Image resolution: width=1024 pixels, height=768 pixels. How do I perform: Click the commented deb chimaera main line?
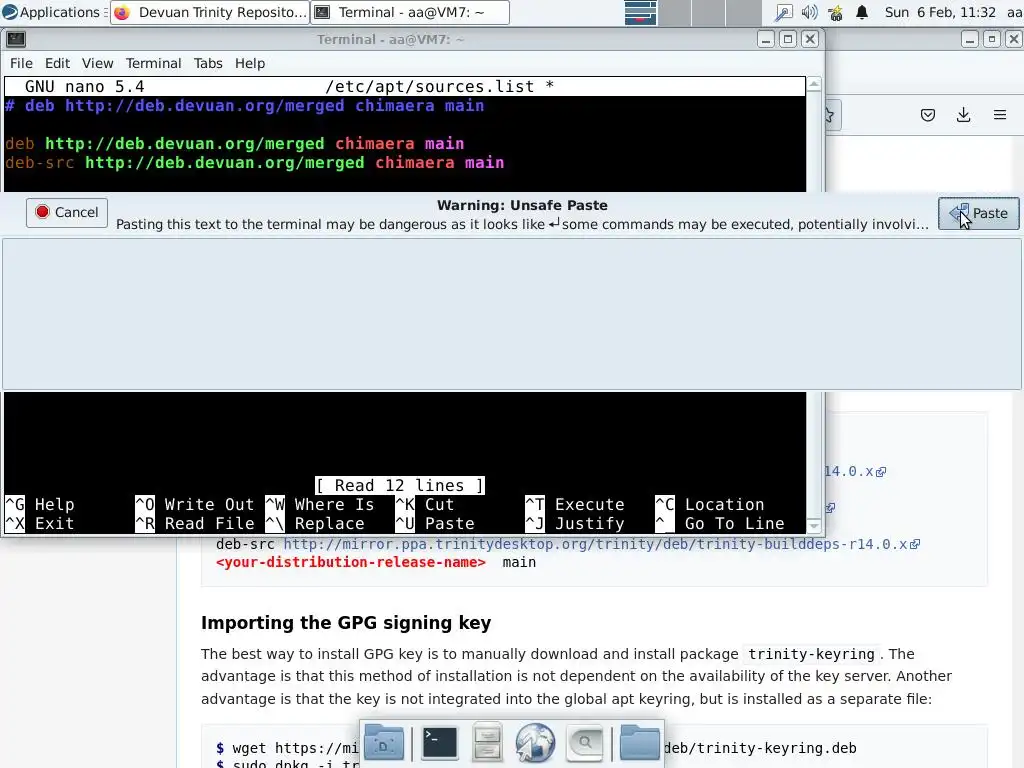click(245, 106)
